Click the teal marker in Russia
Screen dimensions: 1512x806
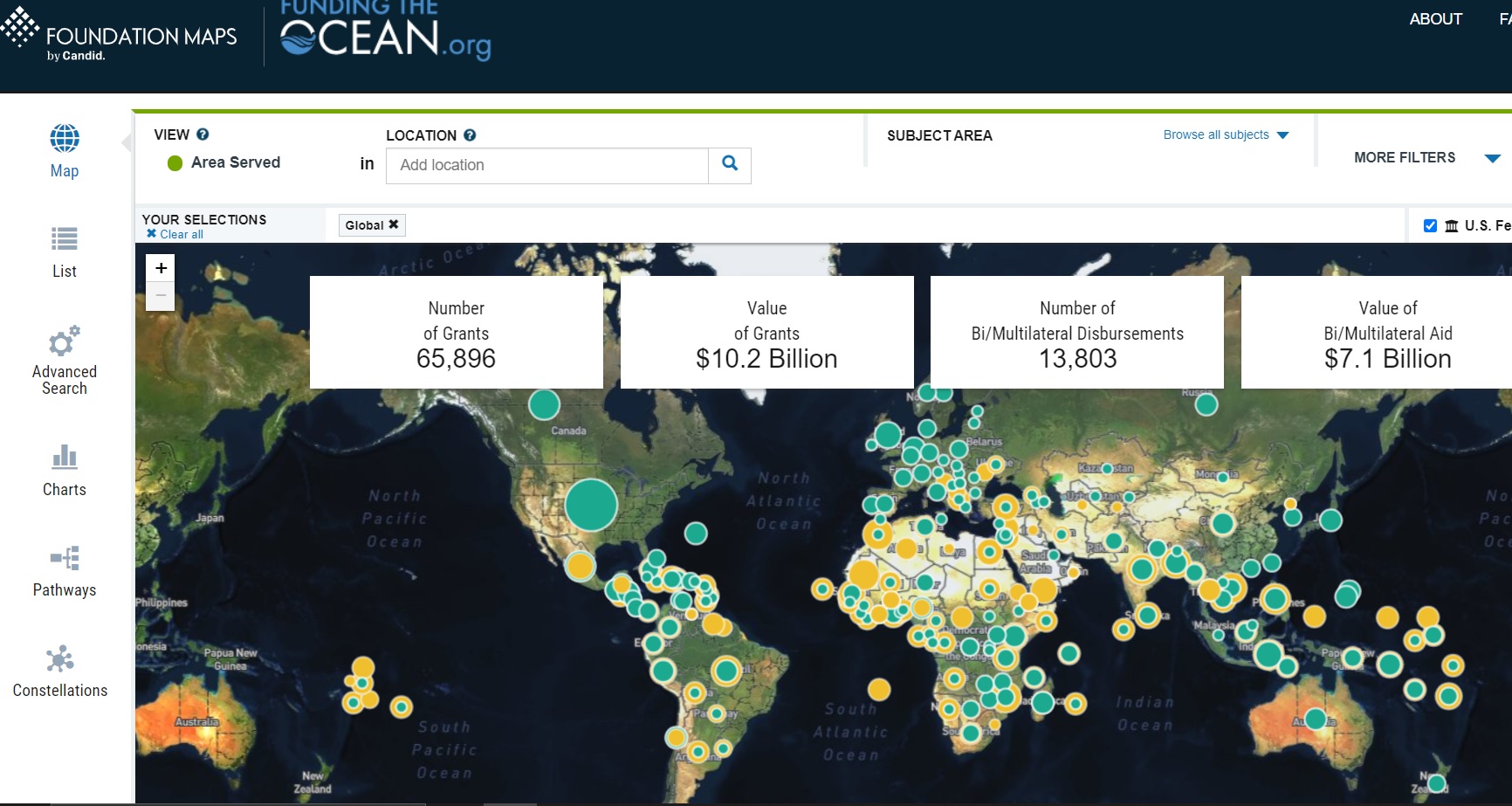coord(1206,404)
